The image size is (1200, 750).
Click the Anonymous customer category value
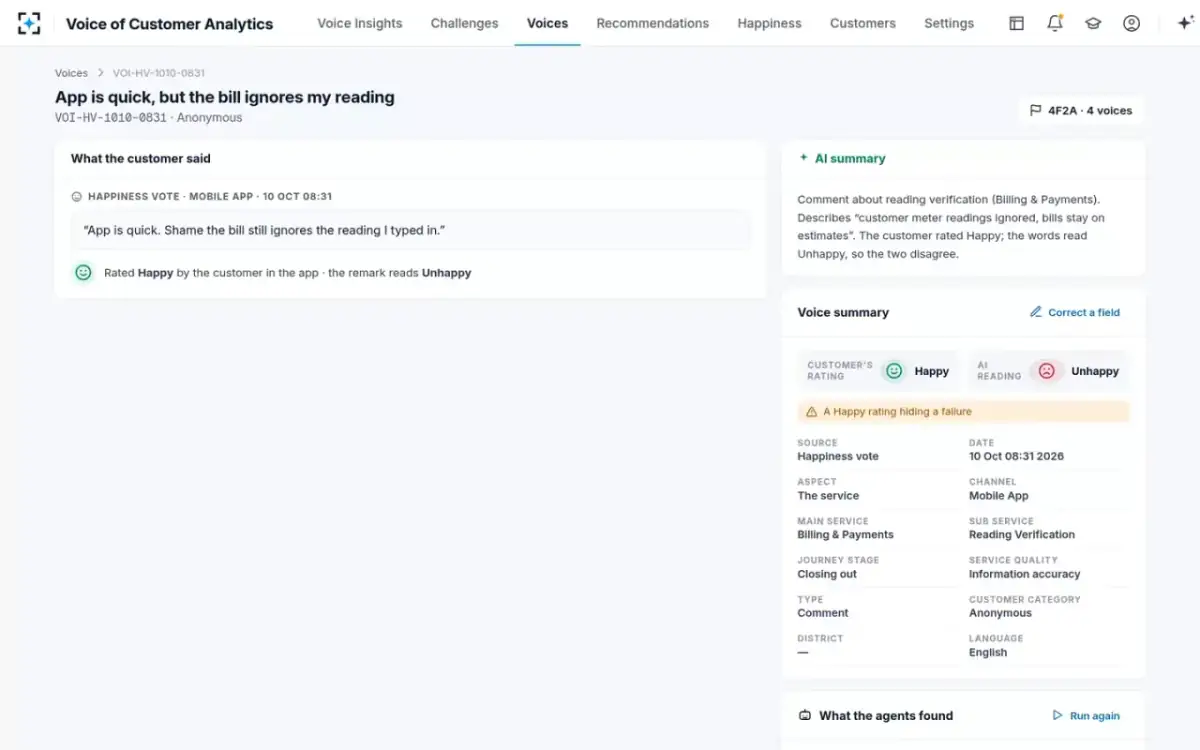click(x=1000, y=613)
